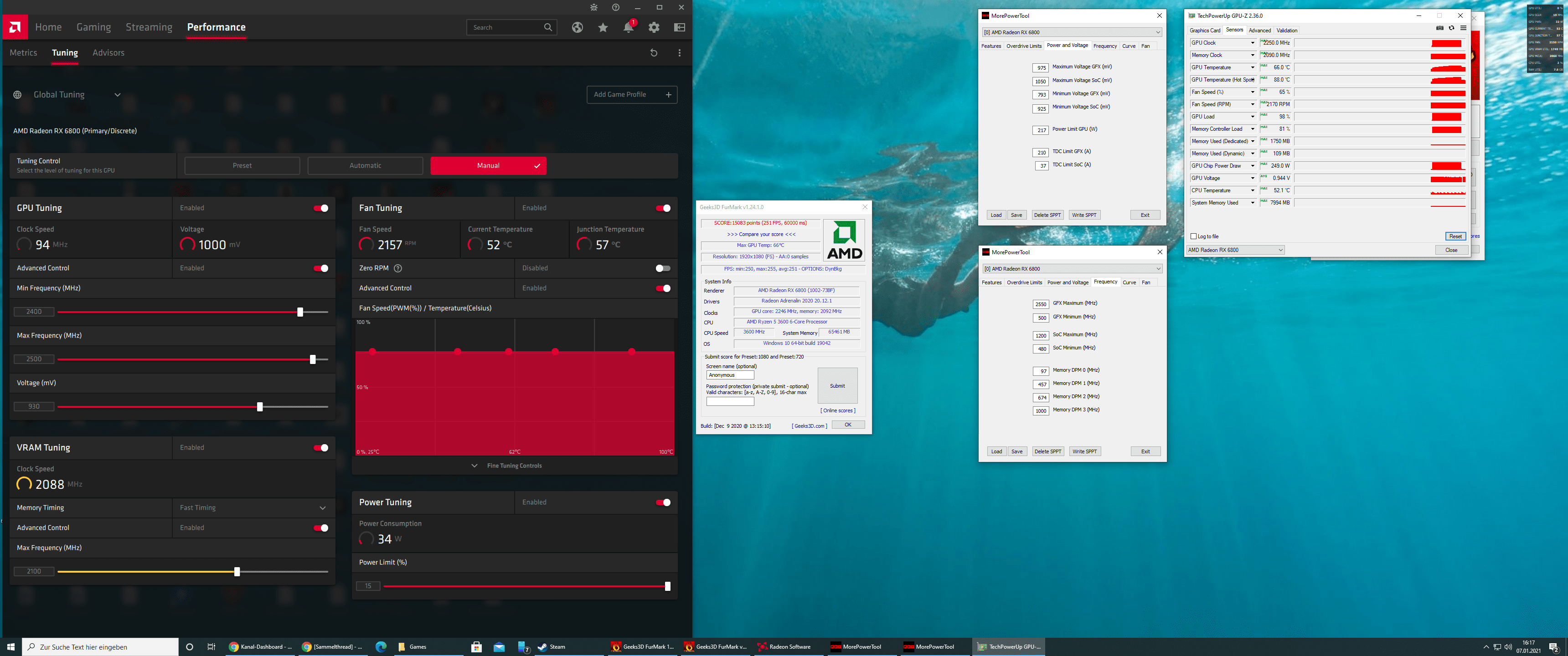Open GPU Voltage sensor dropdown in GPU-Z

pos(1253,178)
